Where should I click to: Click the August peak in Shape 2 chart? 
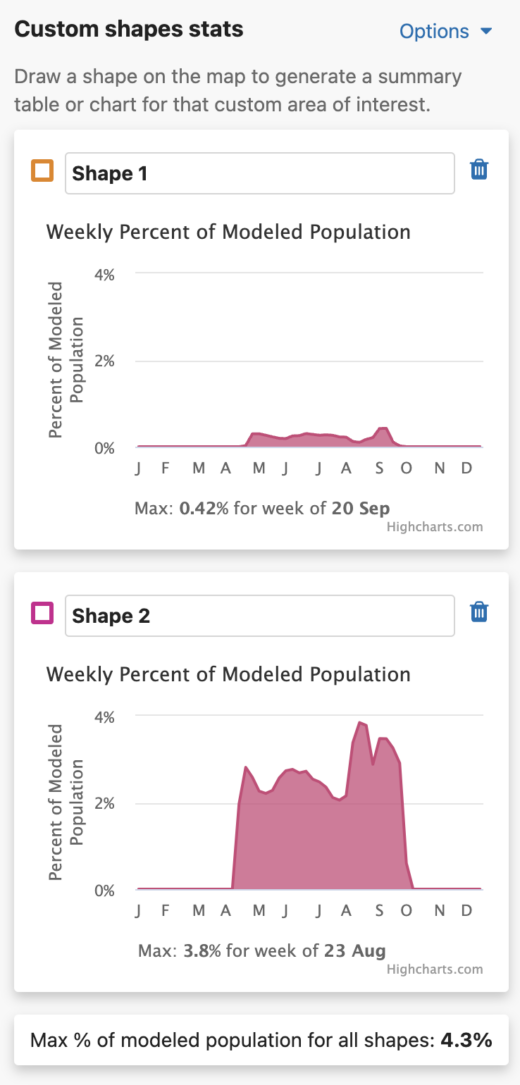coord(360,723)
